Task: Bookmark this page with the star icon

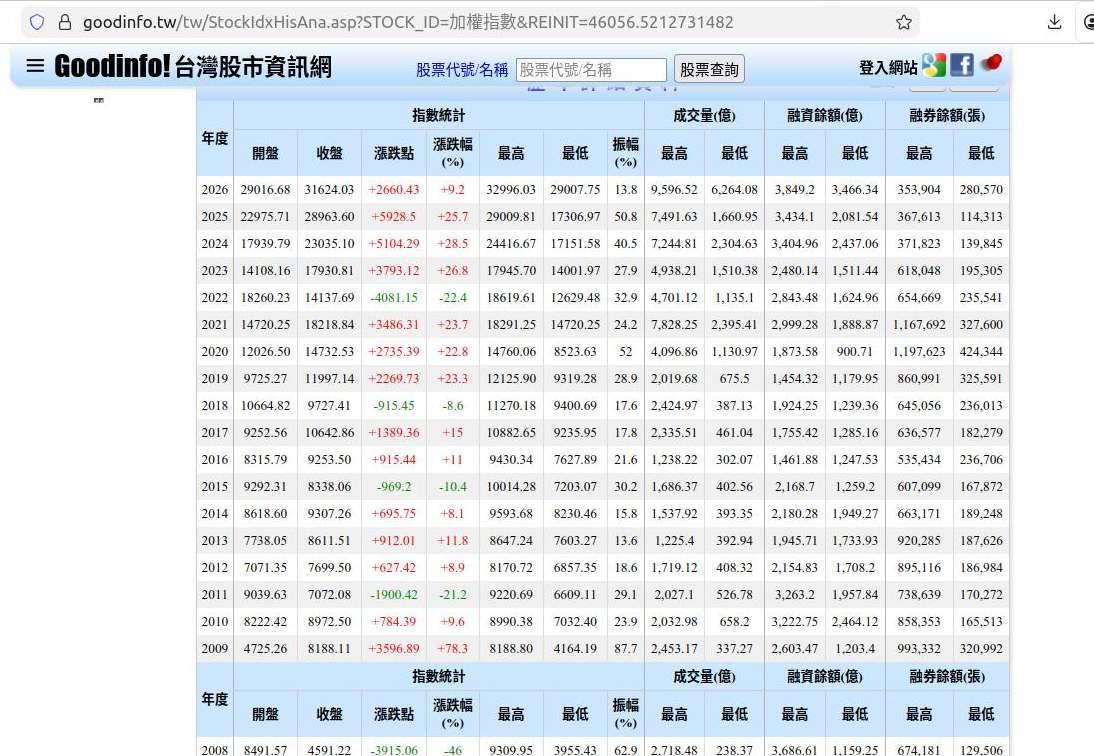Action: coord(903,22)
